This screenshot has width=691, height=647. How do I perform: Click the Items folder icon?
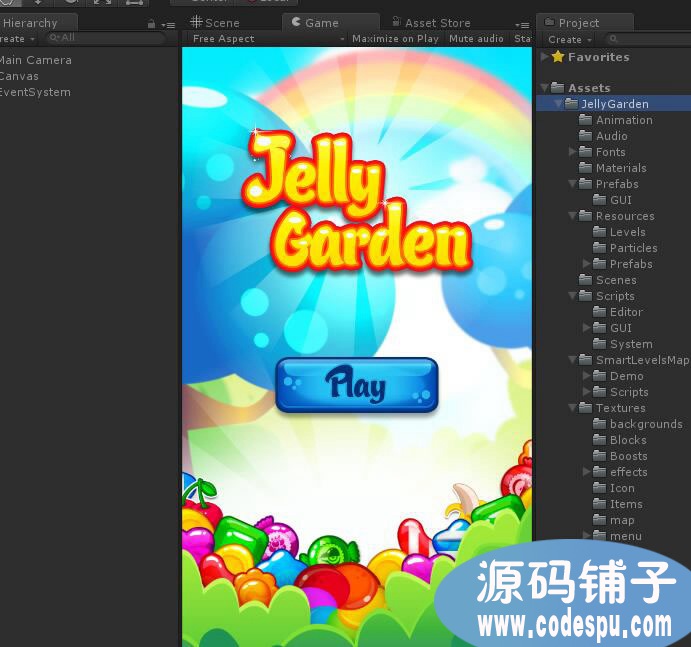[599, 504]
